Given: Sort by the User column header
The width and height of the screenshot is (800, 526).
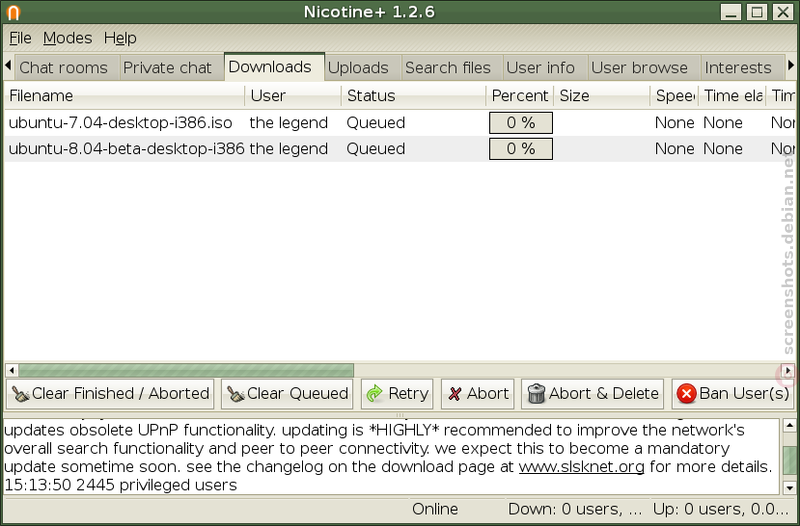Looking at the screenshot, I should 293,96.
